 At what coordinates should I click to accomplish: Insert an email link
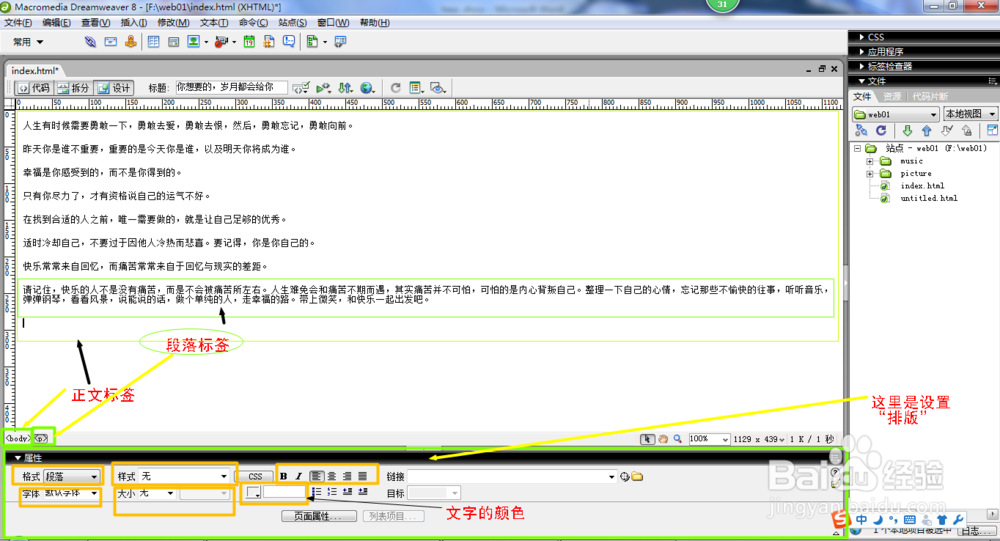click(110, 42)
